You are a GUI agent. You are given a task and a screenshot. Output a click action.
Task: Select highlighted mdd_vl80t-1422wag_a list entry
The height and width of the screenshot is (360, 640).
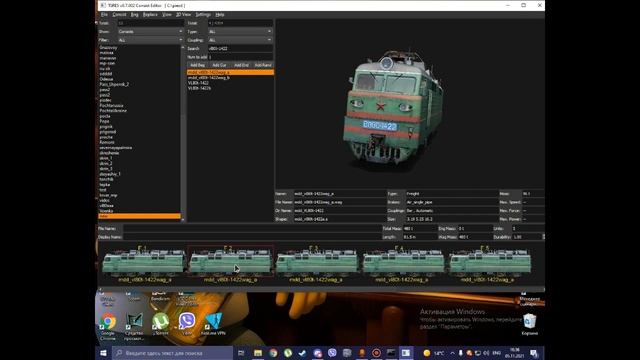point(230,72)
